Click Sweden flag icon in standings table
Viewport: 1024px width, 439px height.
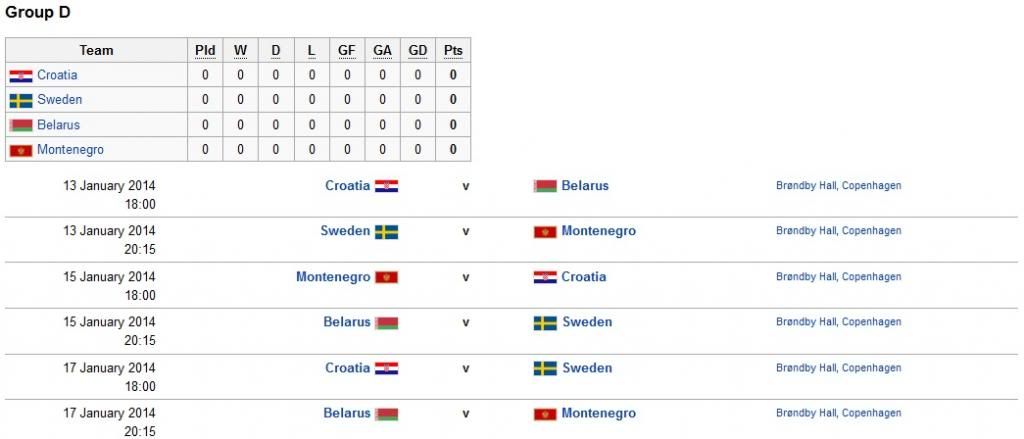pos(21,101)
